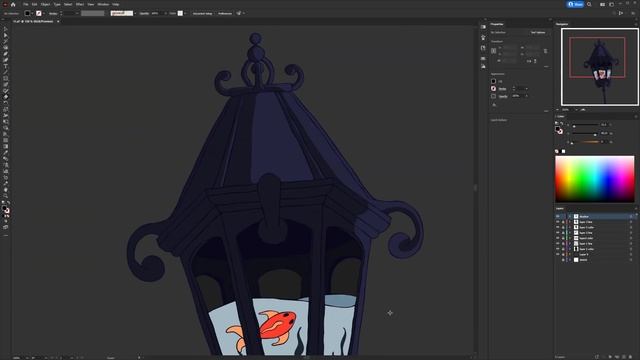
Task: Open the Effect menu
Action: pyautogui.click(x=80, y=4)
